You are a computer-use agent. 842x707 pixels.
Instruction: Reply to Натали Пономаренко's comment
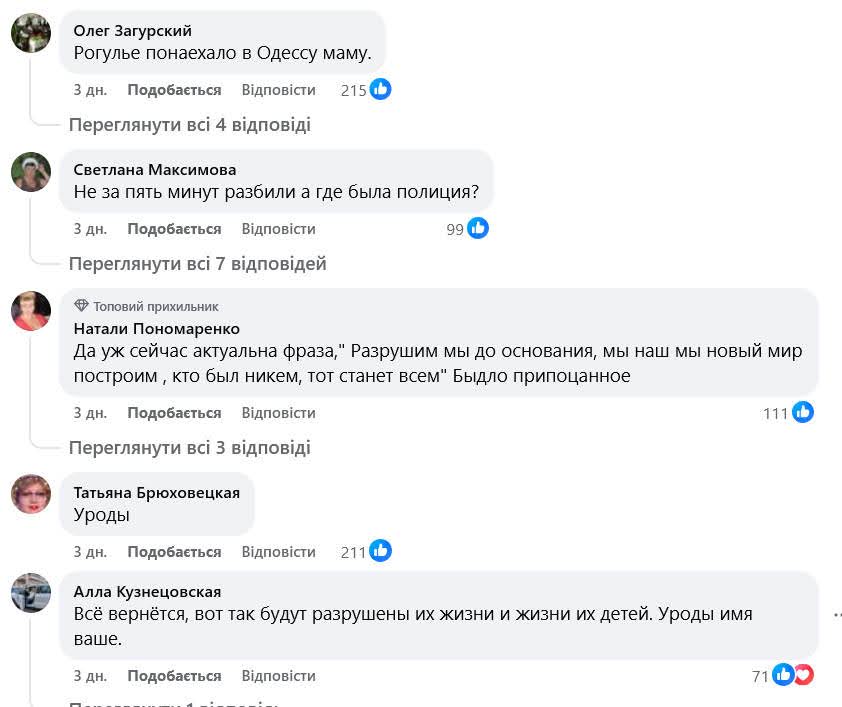click(x=278, y=413)
